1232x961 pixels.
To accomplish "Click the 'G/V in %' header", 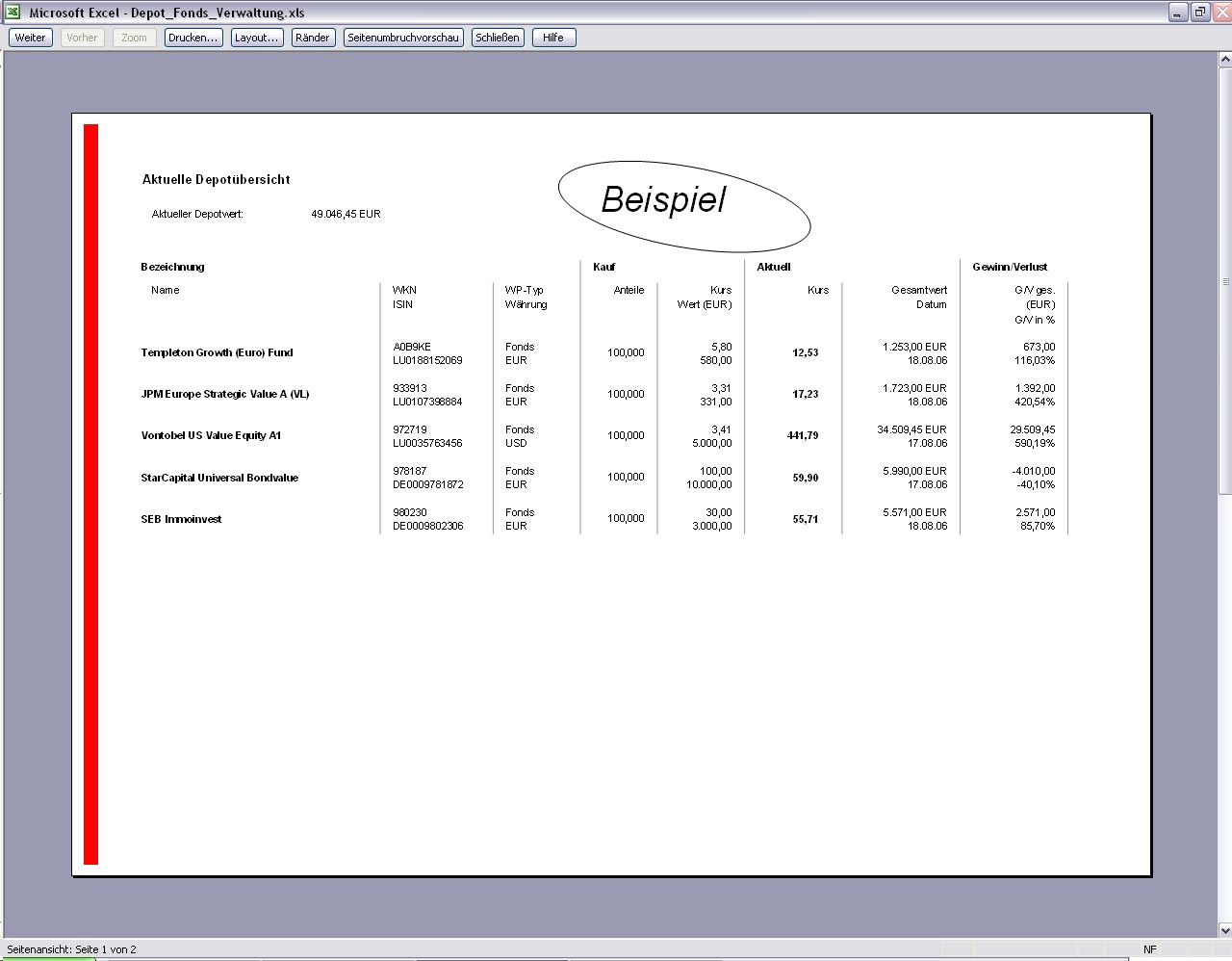I will pos(1035,320).
